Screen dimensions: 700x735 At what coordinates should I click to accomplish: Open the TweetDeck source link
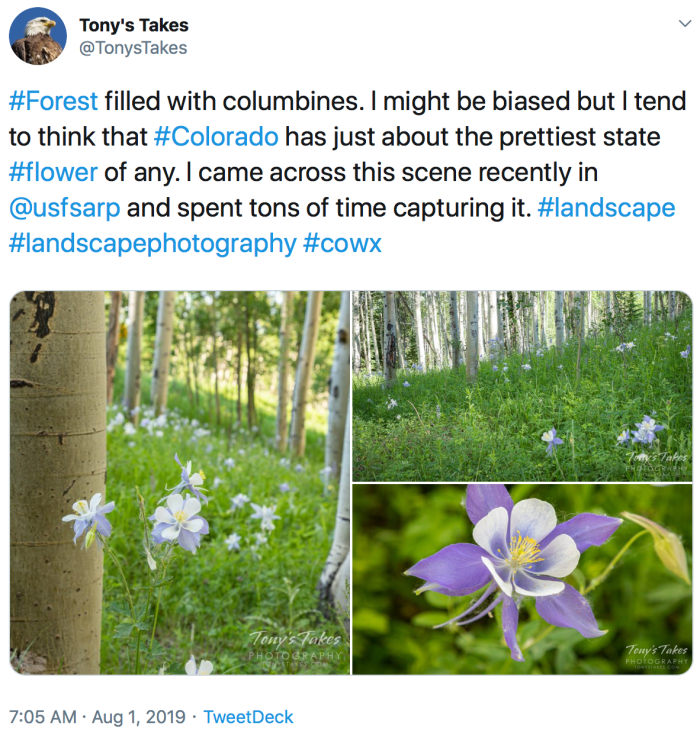click(x=248, y=717)
